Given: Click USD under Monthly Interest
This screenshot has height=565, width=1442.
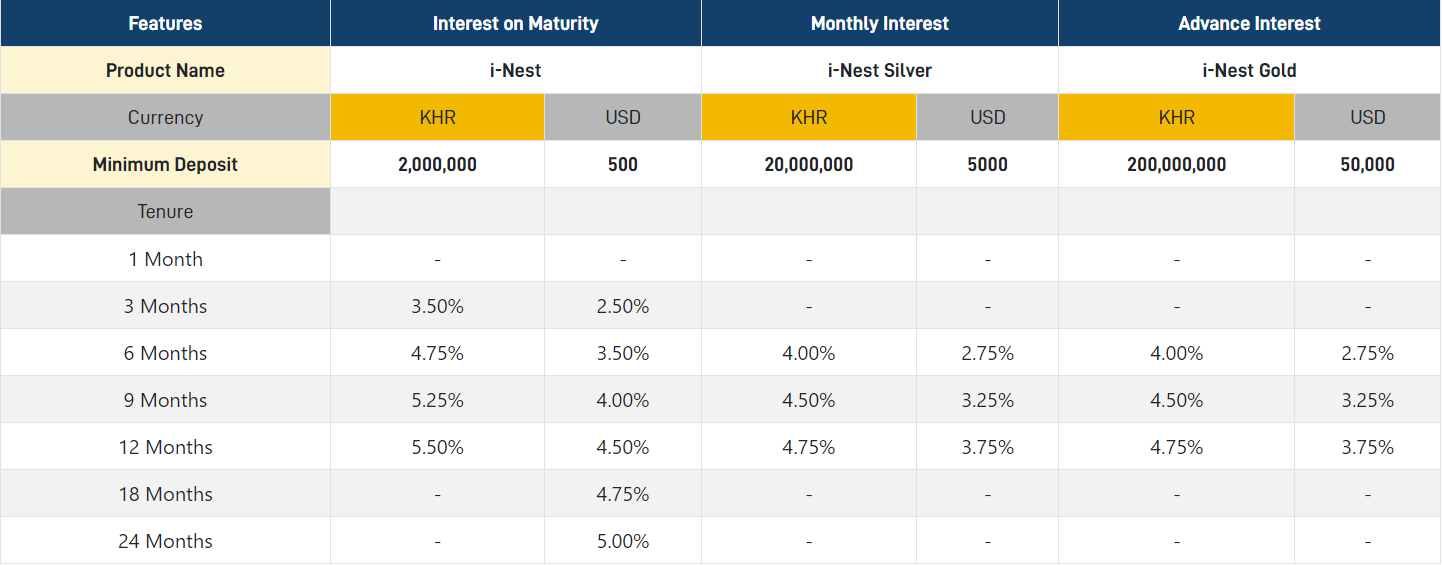Looking at the screenshot, I should [988, 117].
